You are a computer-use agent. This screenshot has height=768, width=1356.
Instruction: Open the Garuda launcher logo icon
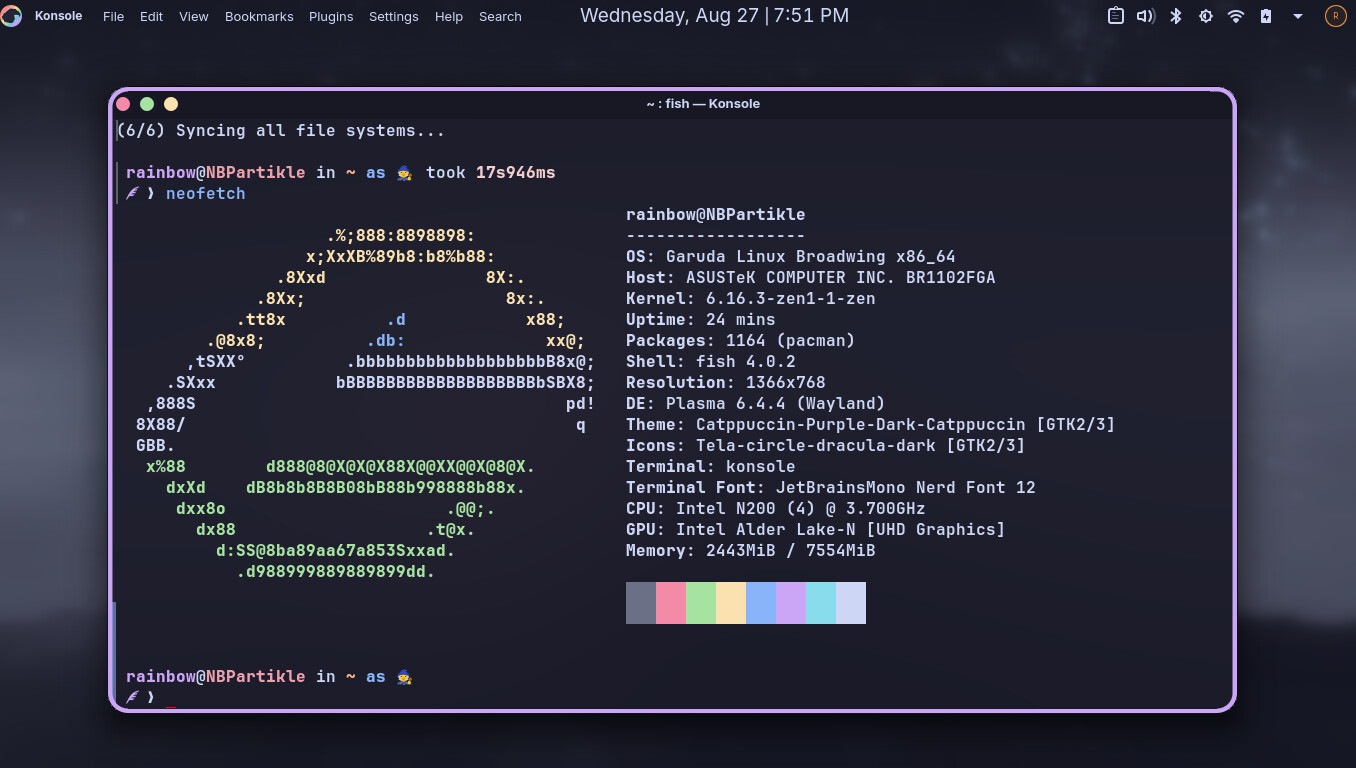11,16
